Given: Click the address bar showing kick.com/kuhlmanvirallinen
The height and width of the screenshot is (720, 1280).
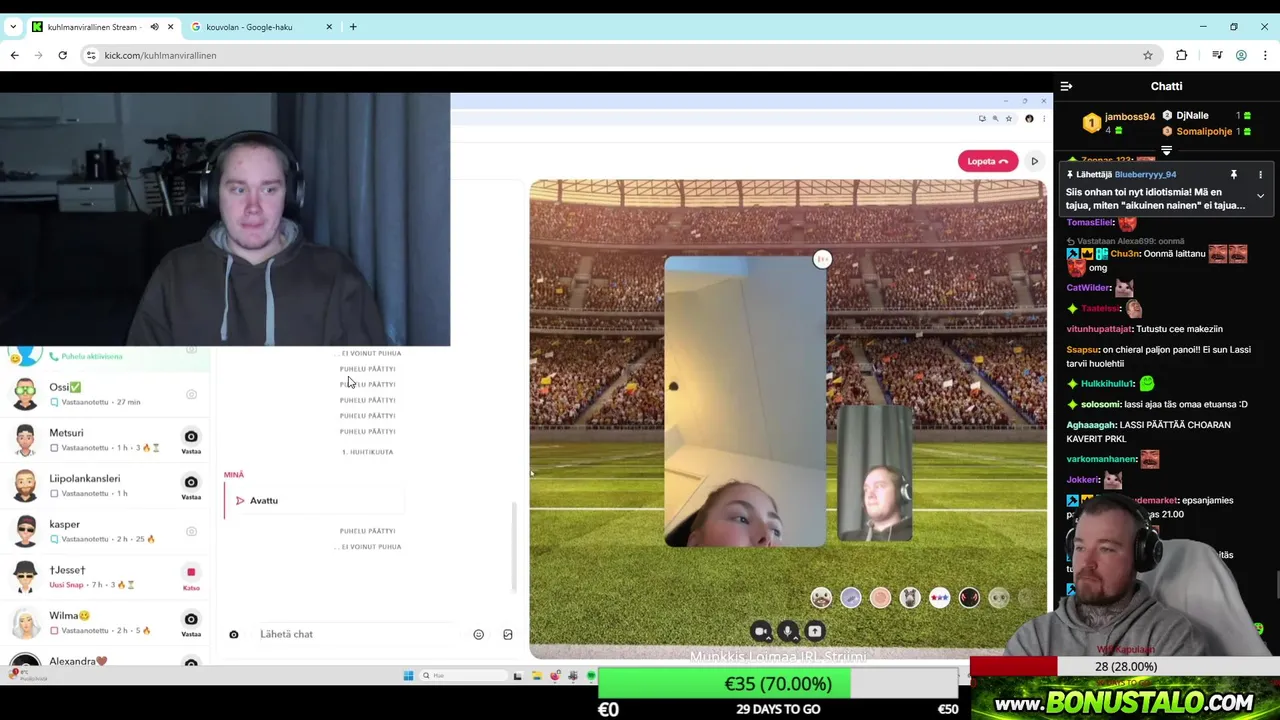Looking at the screenshot, I should click(620, 55).
